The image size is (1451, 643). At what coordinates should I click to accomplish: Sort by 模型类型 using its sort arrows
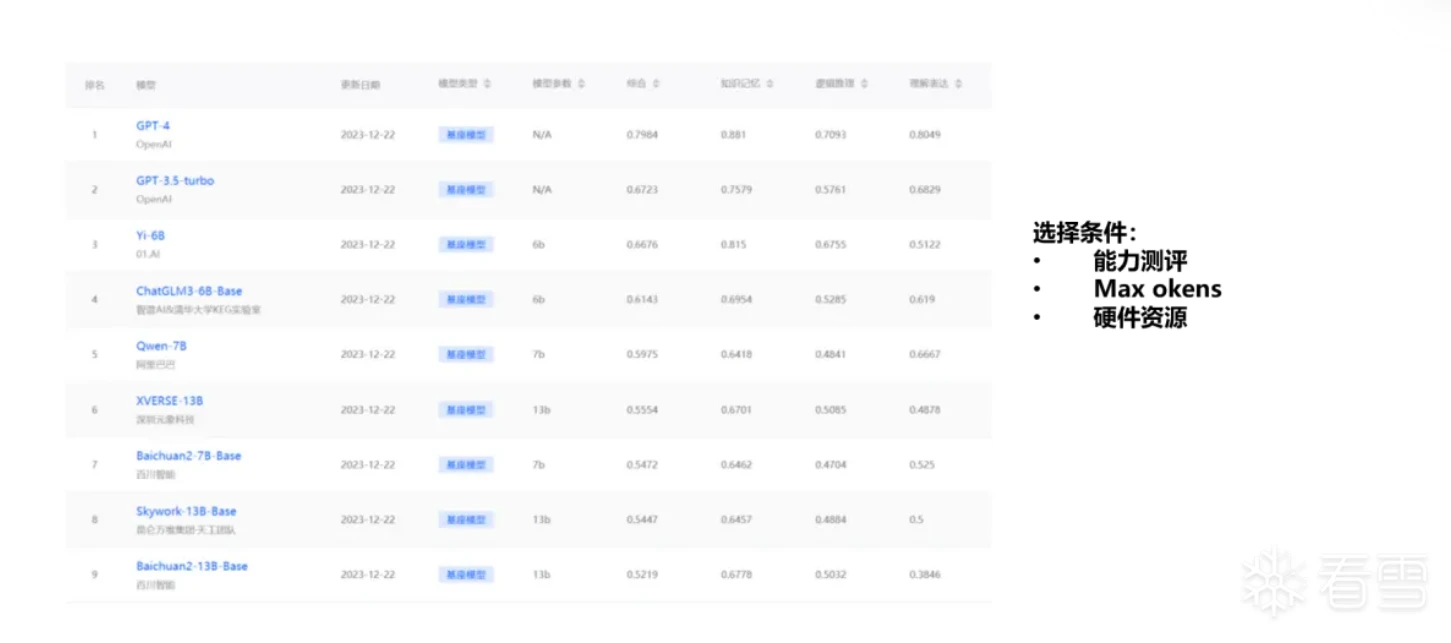click(488, 84)
